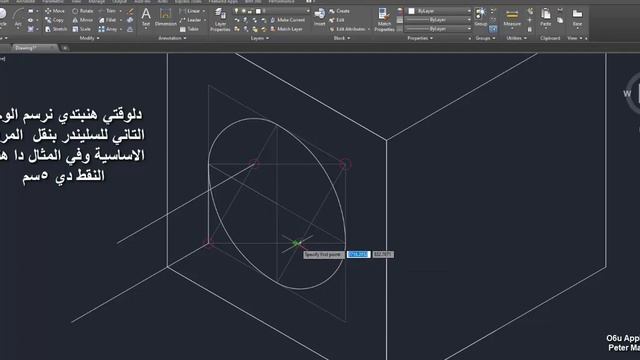Viewport: 640px width, 360px height.
Task: Click the Explode tool icon
Action: coord(130,20)
